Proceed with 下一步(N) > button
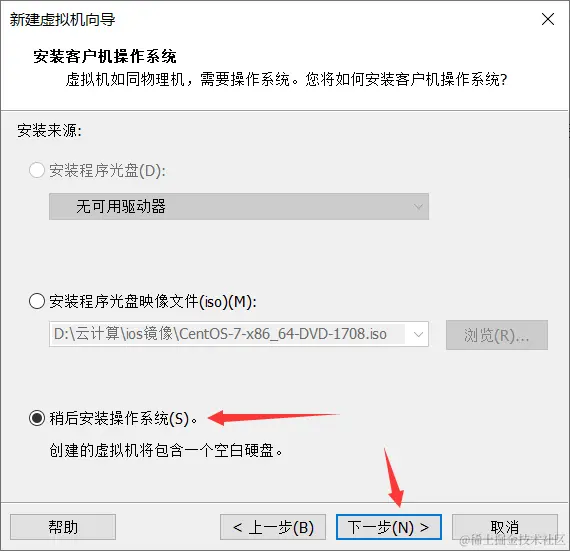 pyautogui.click(x=389, y=527)
